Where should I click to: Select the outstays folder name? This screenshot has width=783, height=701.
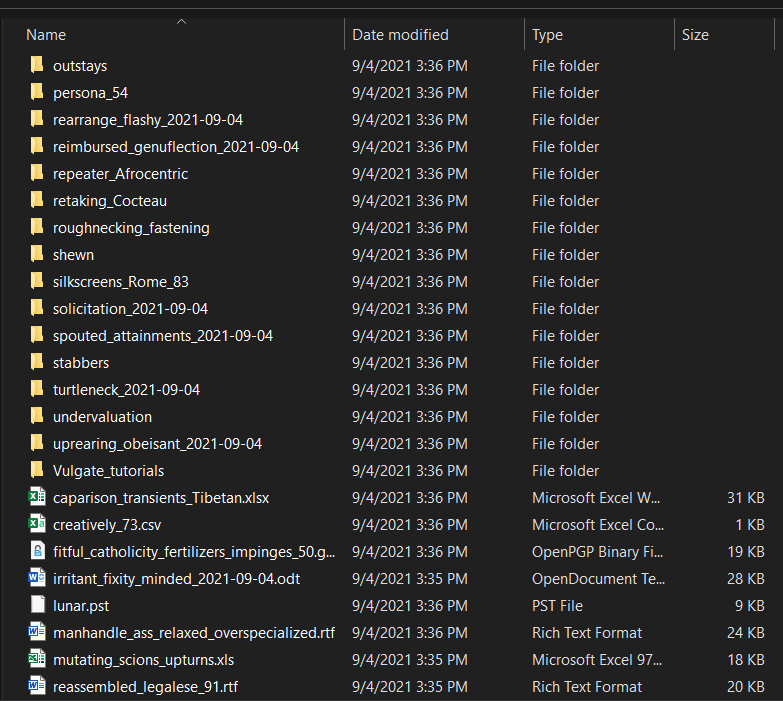click(x=80, y=66)
